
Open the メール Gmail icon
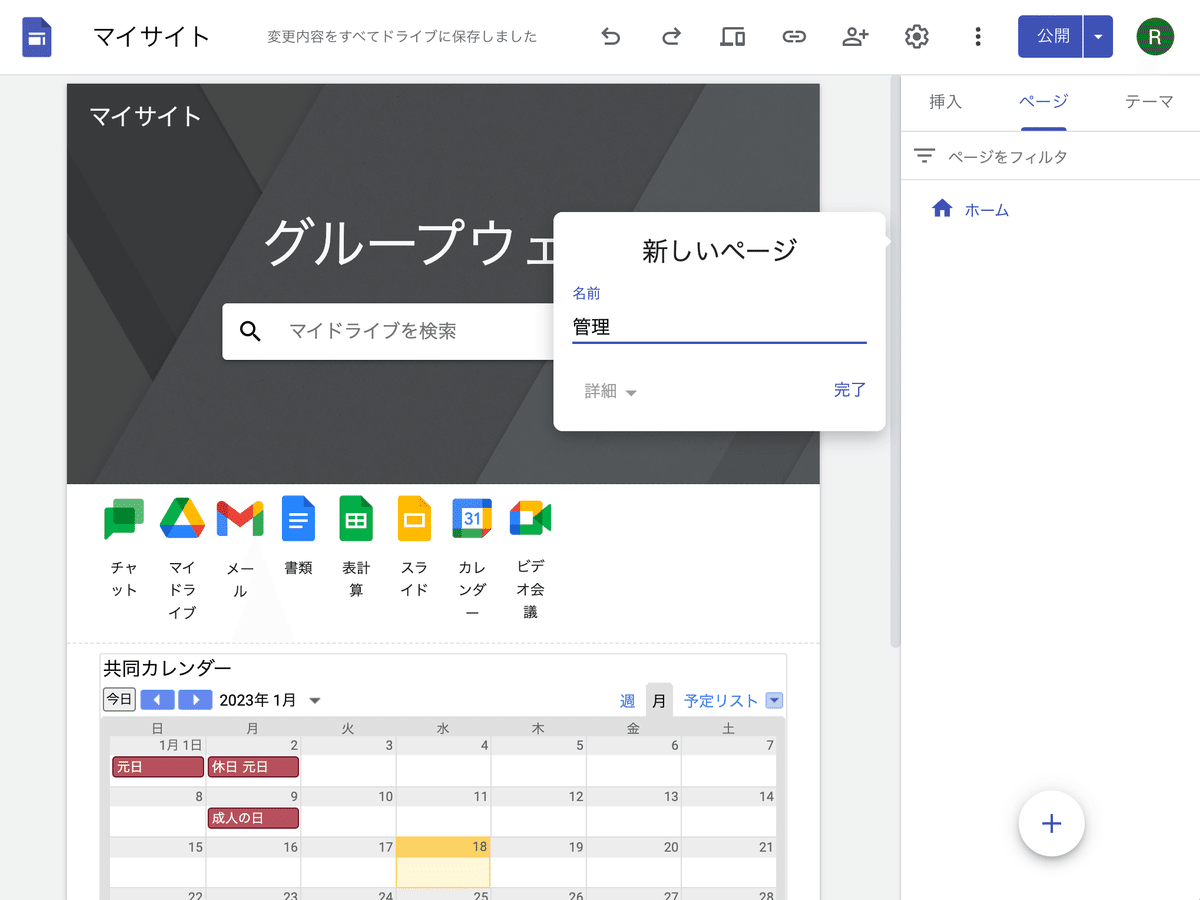click(x=240, y=518)
